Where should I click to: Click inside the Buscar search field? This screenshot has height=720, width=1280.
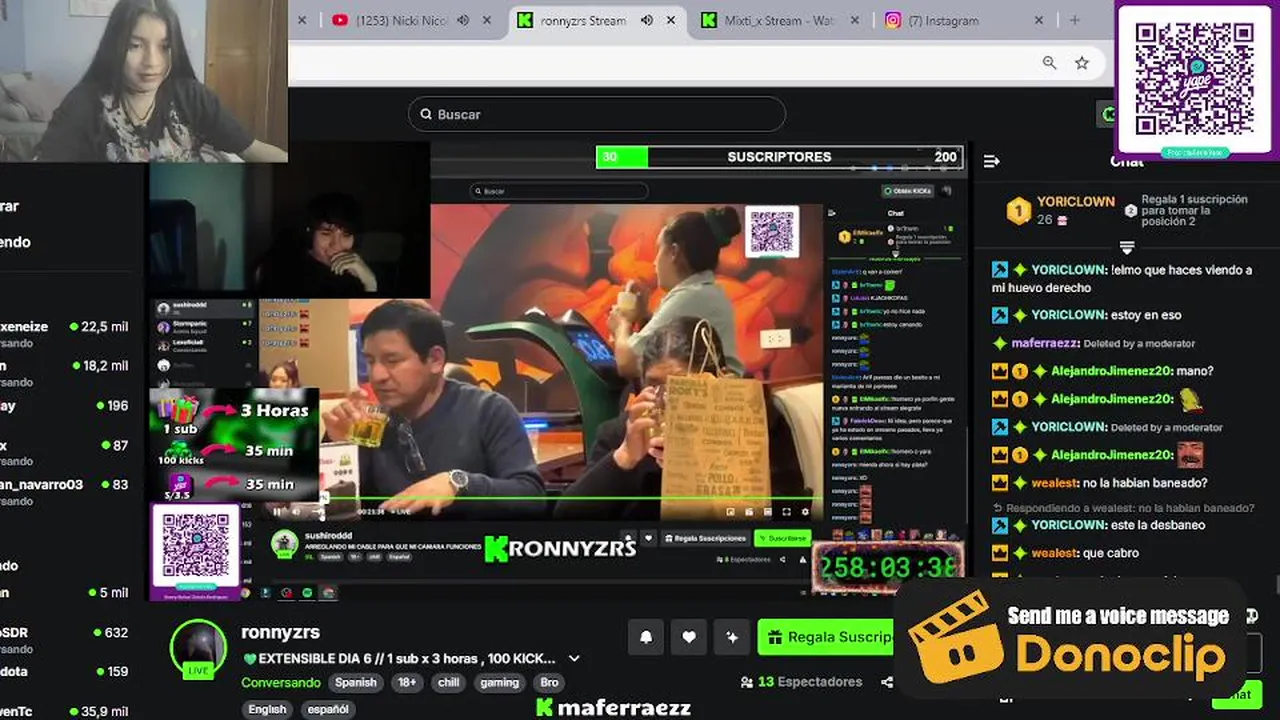pyautogui.click(x=597, y=114)
